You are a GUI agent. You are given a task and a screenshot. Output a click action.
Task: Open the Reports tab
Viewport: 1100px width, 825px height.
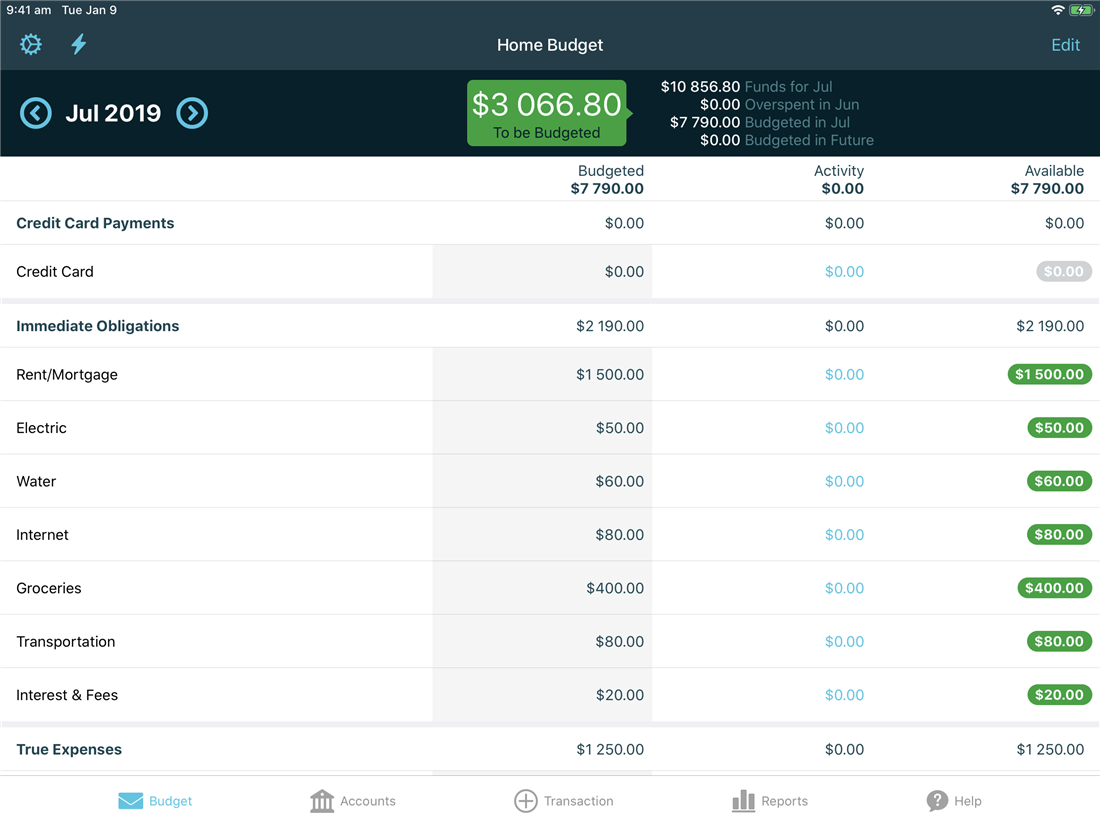(770, 800)
